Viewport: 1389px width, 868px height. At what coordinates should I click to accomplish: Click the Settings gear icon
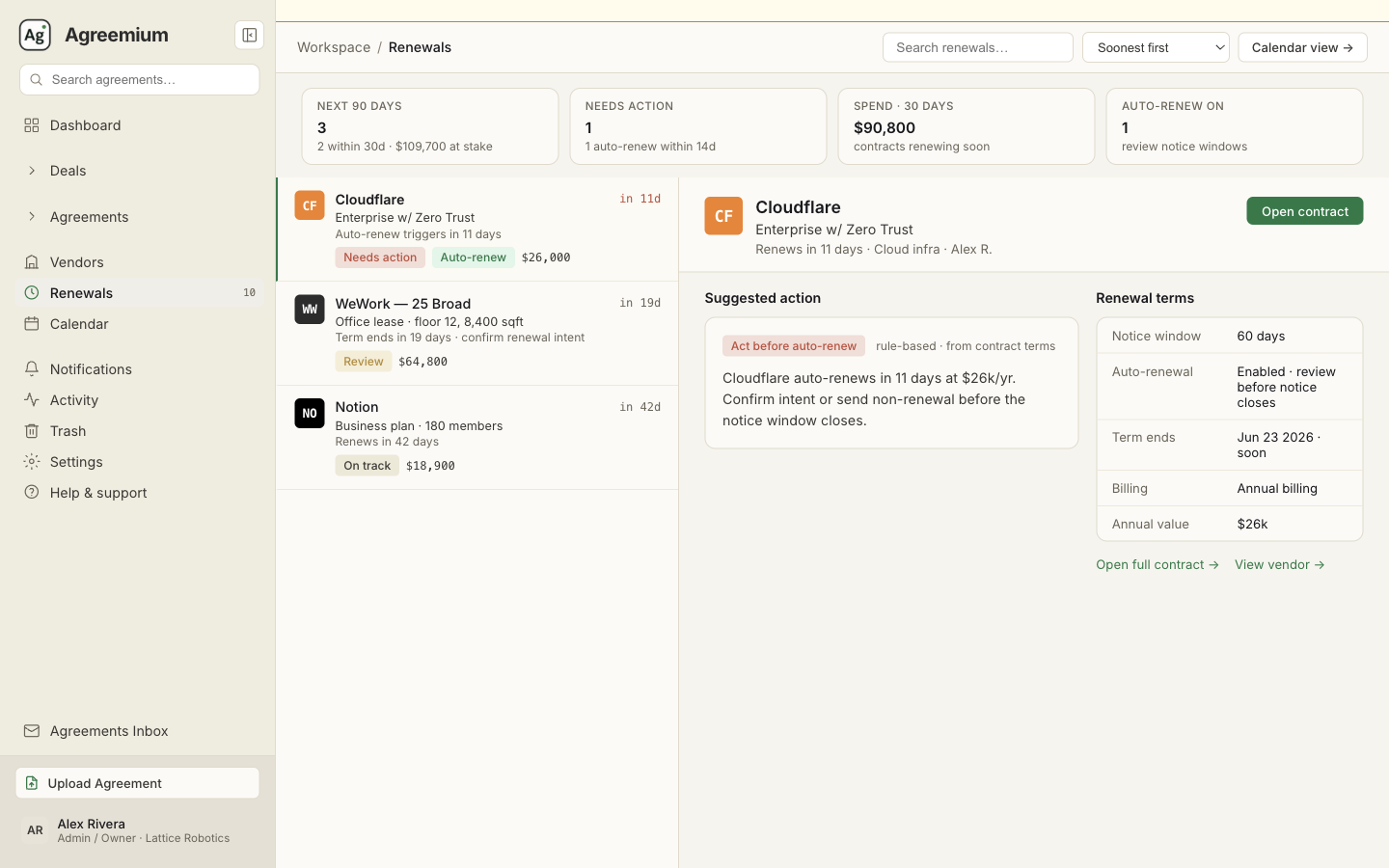(32, 462)
